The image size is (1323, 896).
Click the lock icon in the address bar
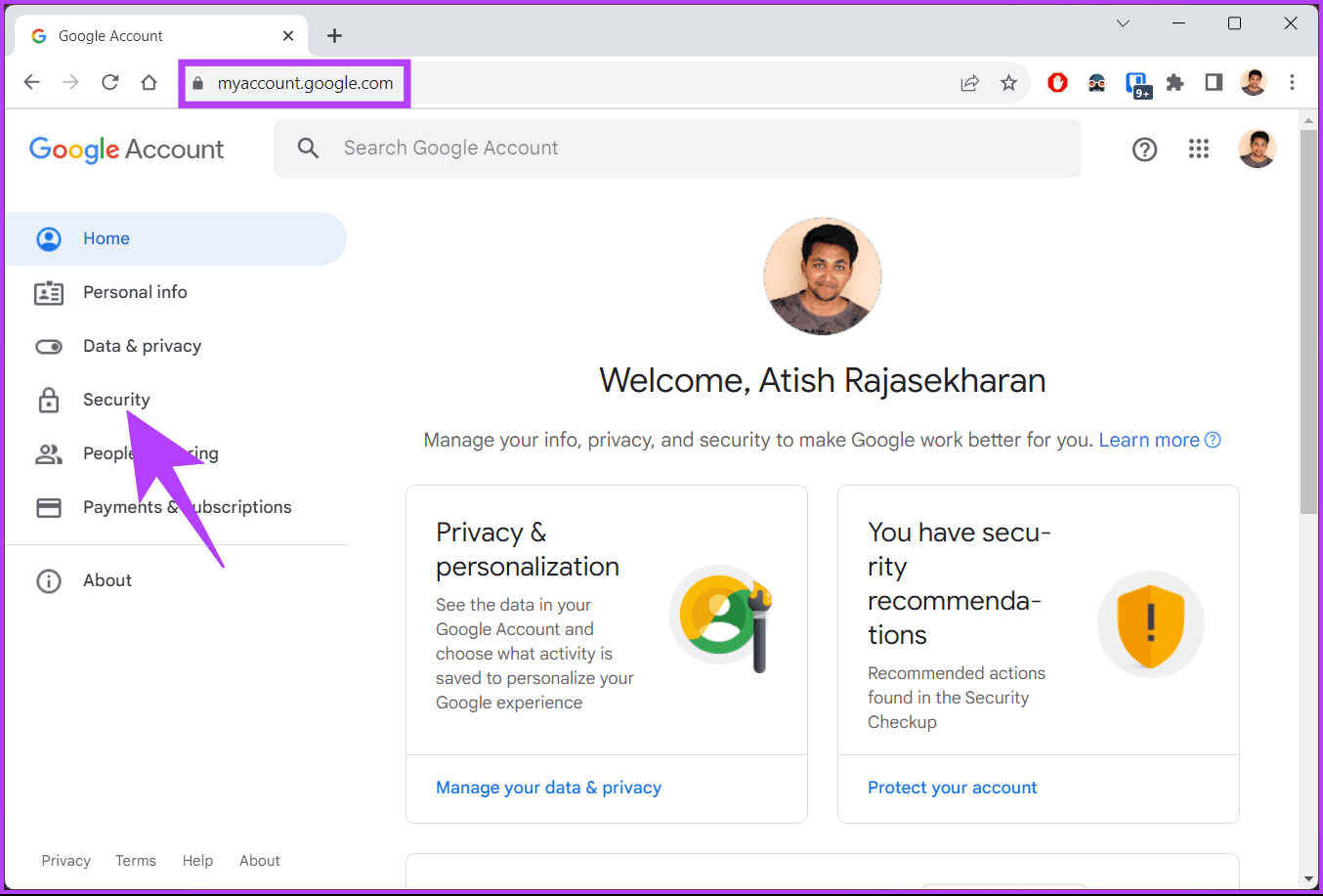pyautogui.click(x=198, y=83)
